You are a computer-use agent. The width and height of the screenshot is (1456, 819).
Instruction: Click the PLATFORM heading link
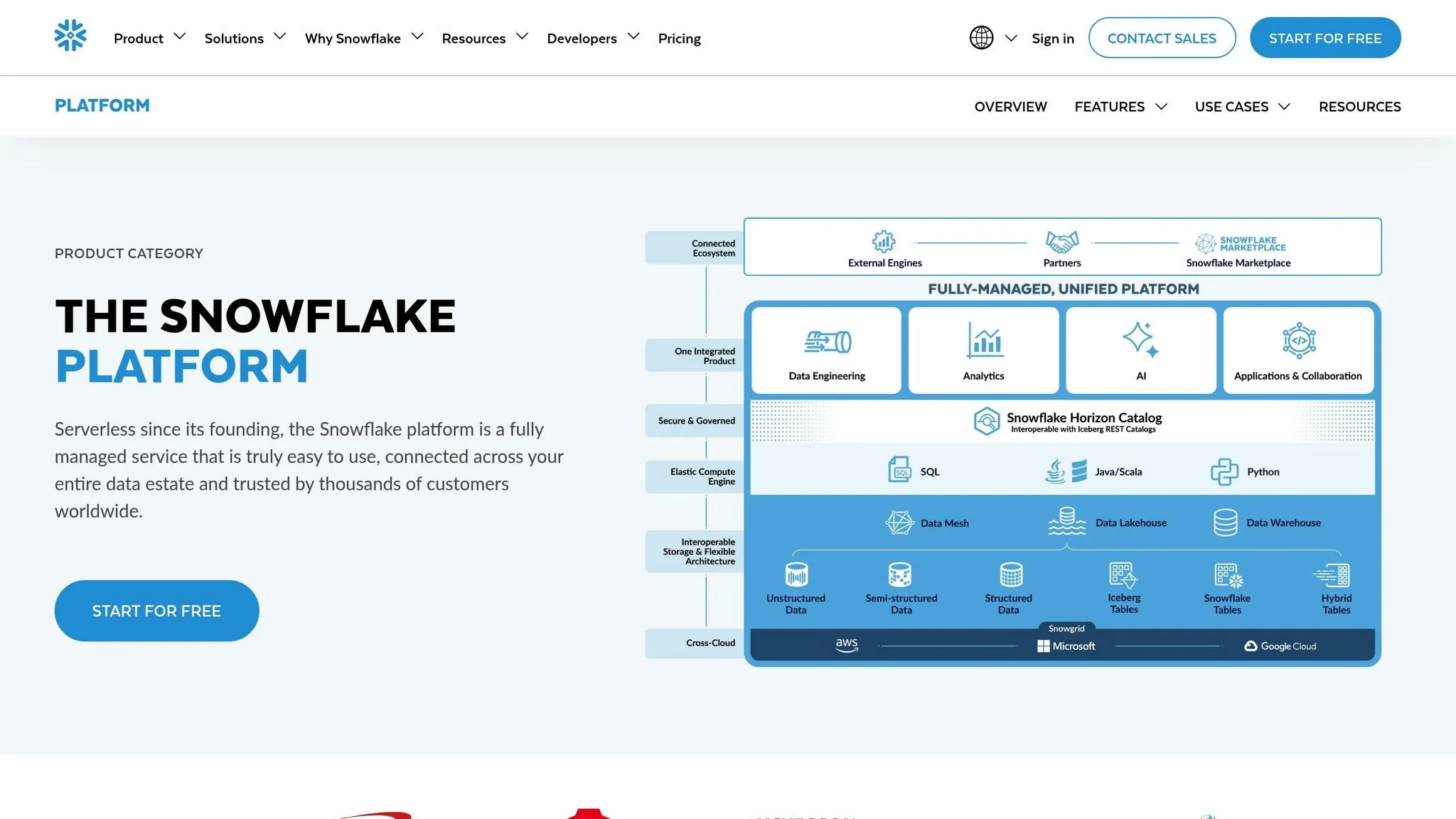click(x=102, y=106)
